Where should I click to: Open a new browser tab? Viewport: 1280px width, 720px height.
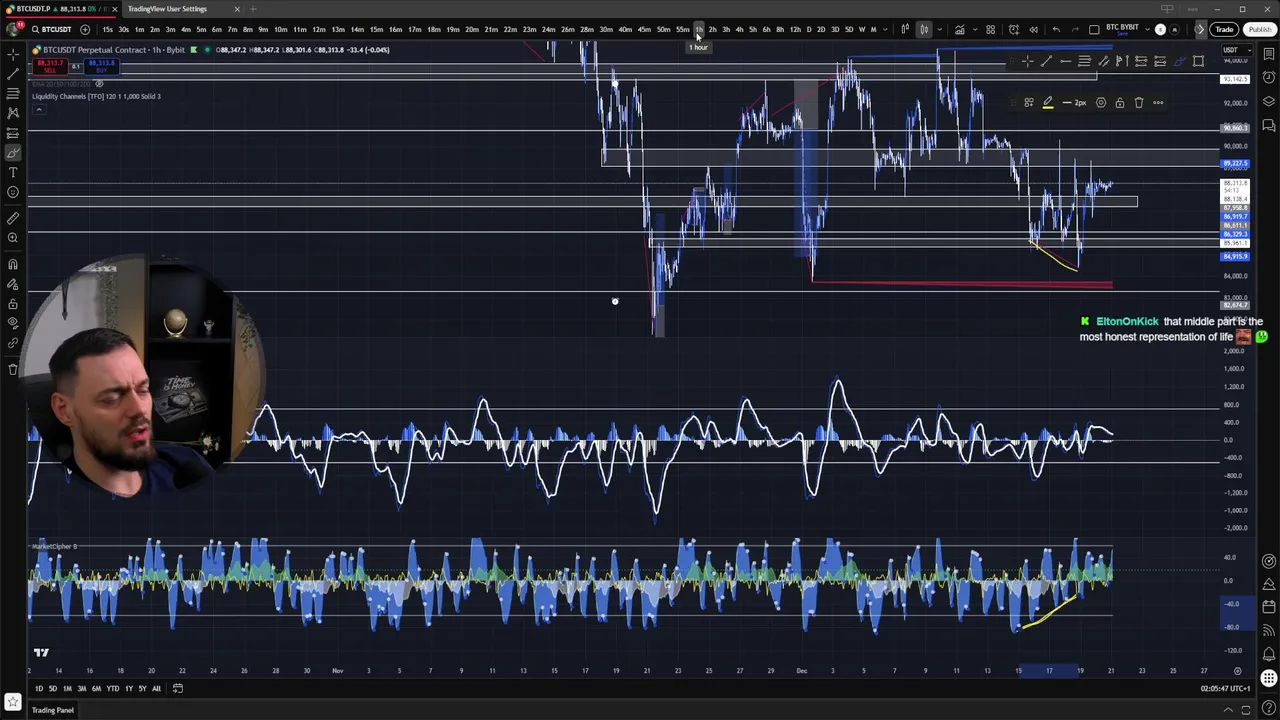pyautogui.click(x=253, y=9)
